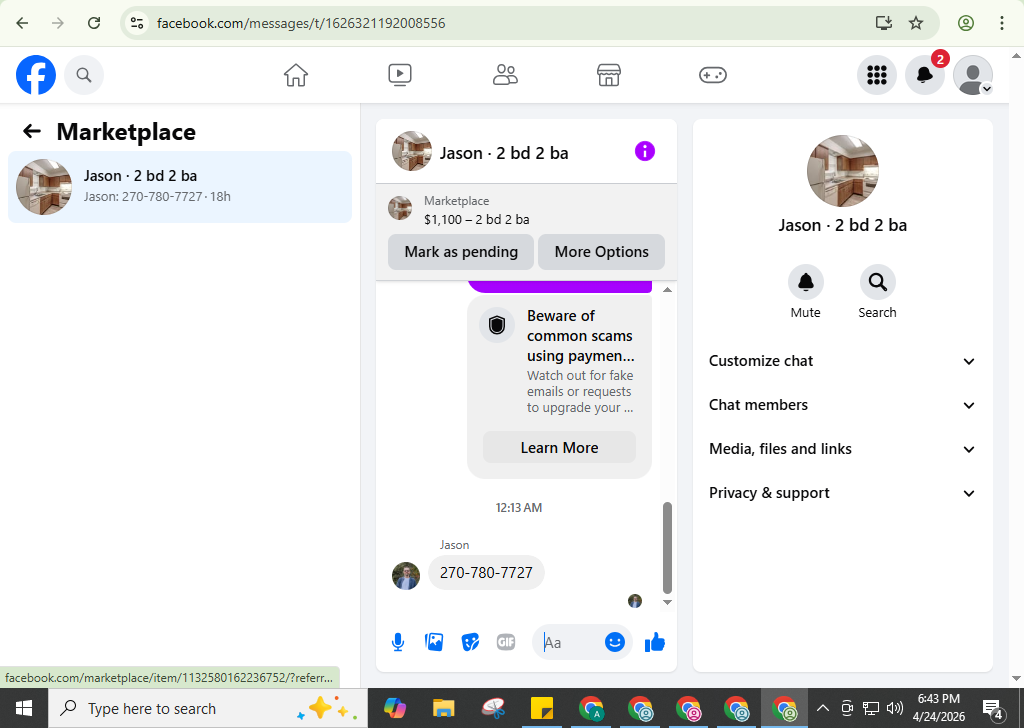Screen dimensions: 1024x728
Task: Open the GIF picker
Action: 506,642
